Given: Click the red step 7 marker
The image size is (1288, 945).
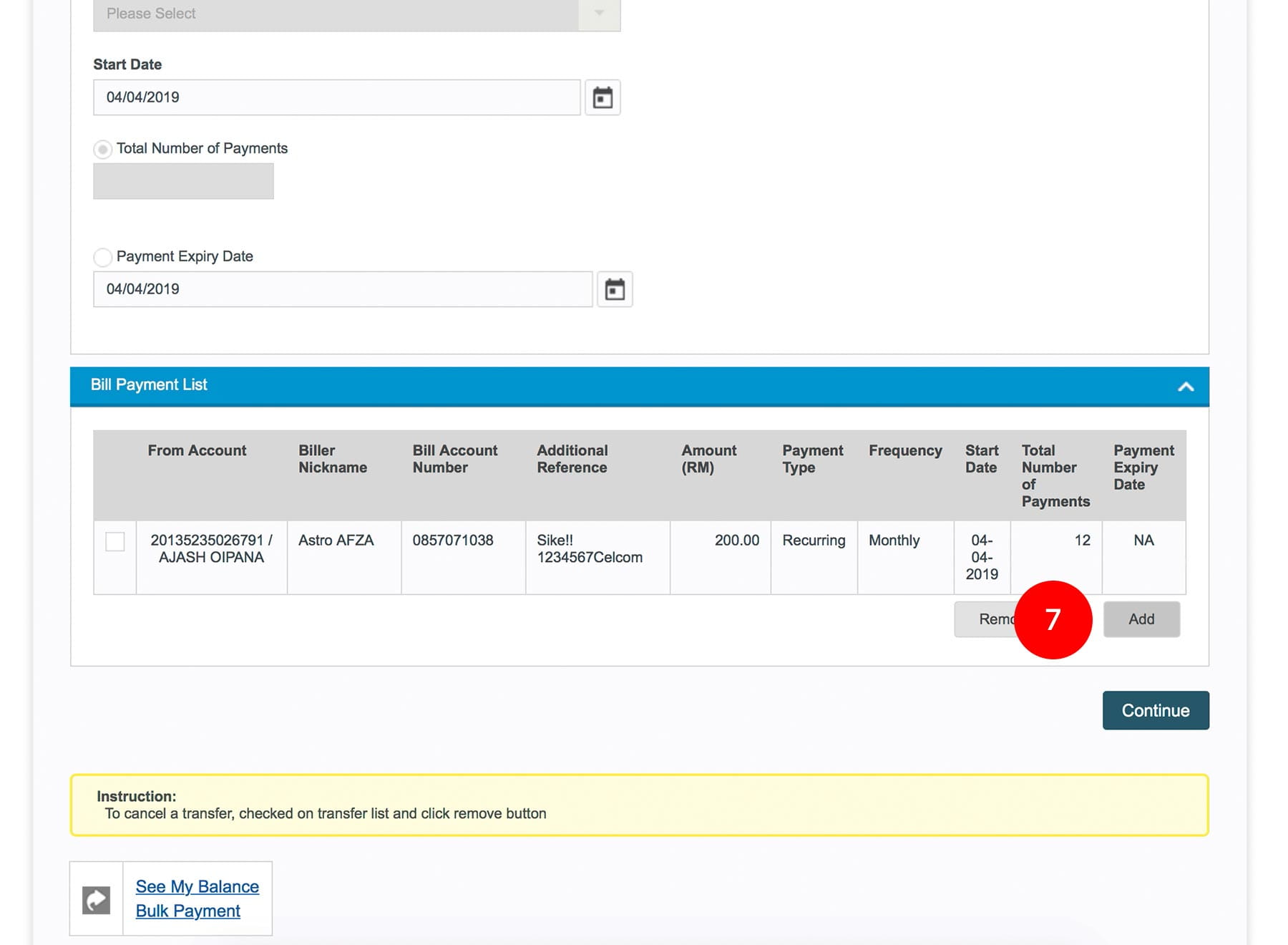Looking at the screenshot, I should pyautogui.click(x=1053, y=619).
